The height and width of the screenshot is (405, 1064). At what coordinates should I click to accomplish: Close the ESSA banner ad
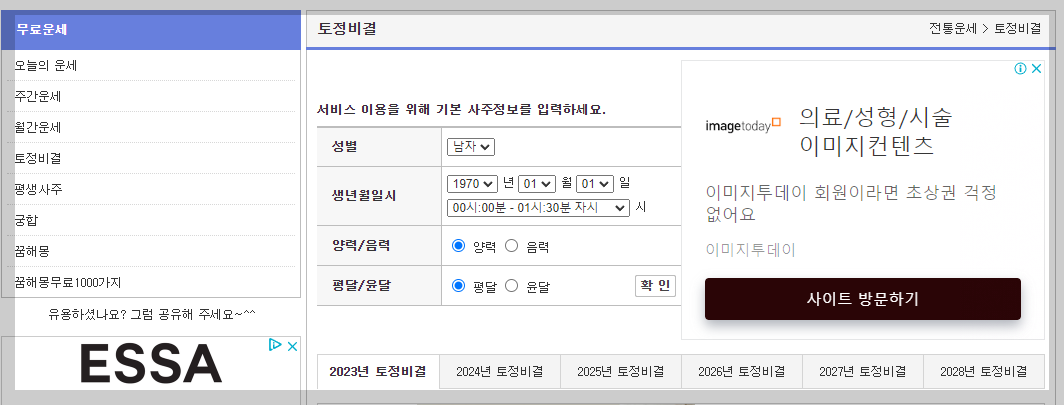(x=292, y=346)
